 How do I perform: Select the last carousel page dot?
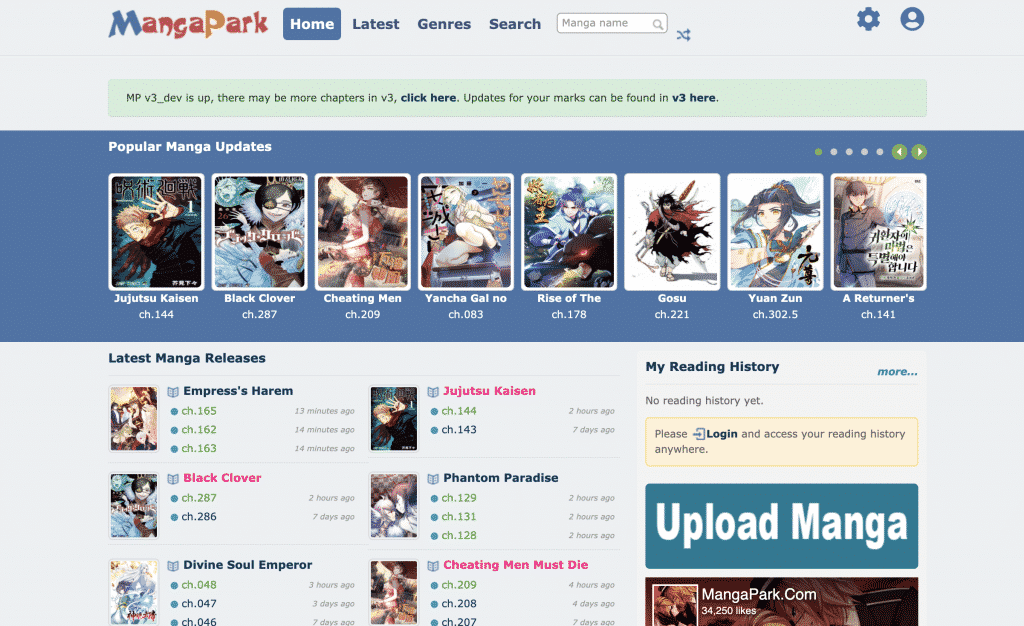[882, 152]
